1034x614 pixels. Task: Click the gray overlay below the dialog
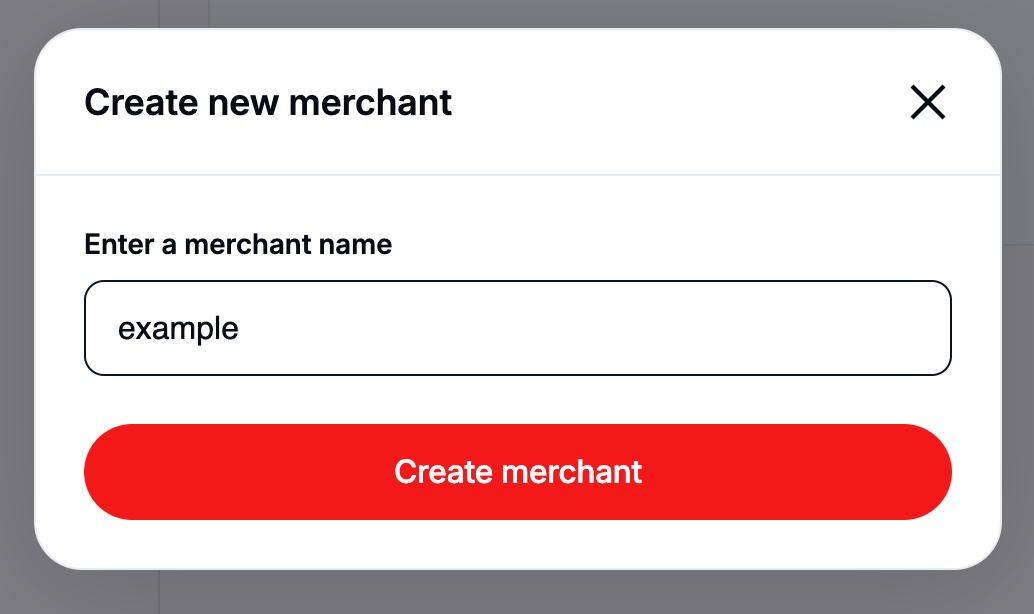click(517, 593)
